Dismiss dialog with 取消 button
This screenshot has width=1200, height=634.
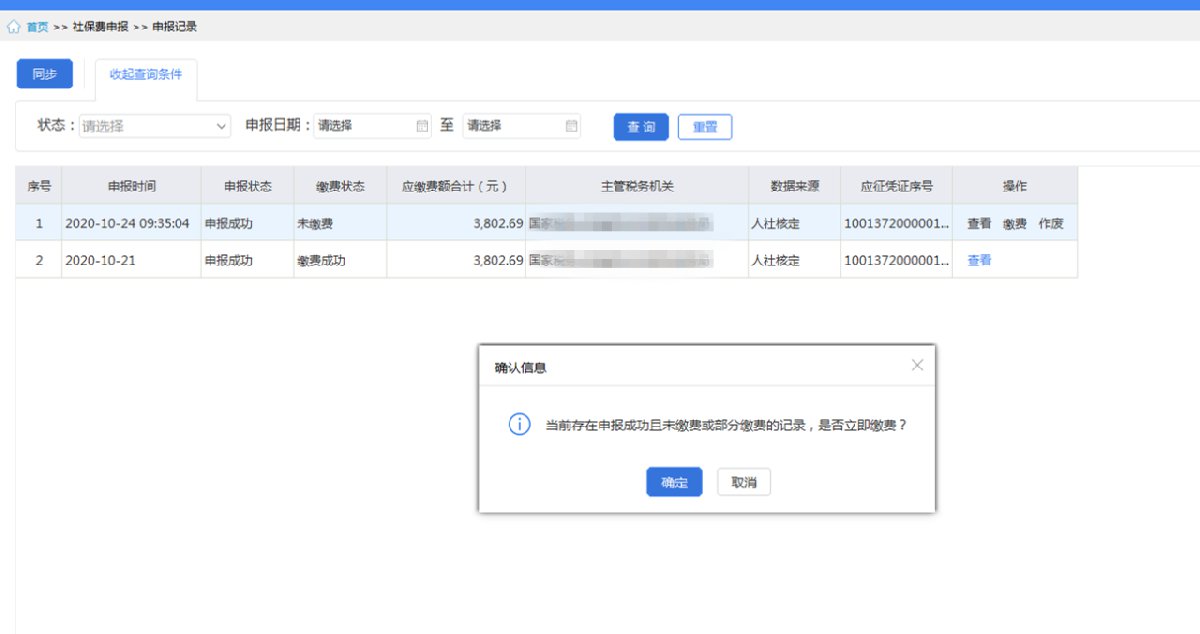(x=744, y=482)
